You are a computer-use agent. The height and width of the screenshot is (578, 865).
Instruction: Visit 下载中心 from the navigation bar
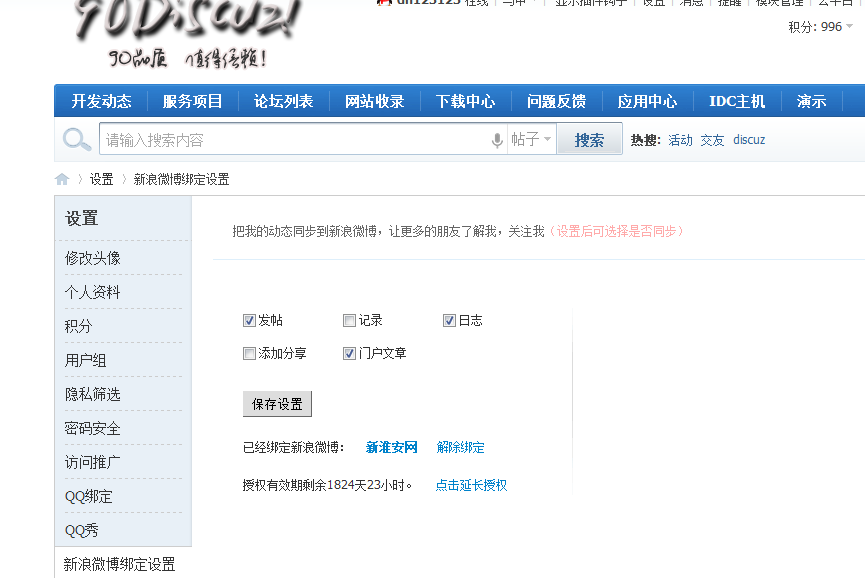click(x=466, y=101)
